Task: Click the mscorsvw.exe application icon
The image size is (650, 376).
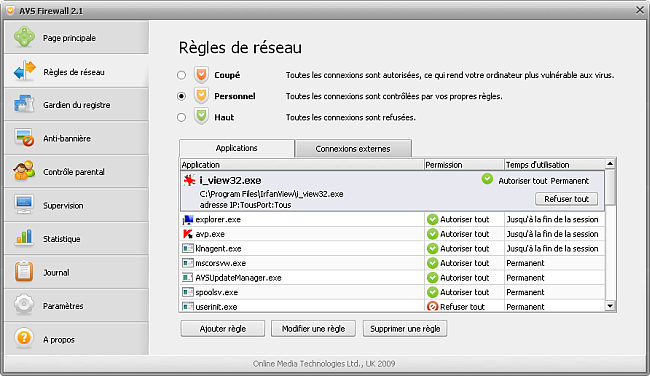Action: [188, 263]
